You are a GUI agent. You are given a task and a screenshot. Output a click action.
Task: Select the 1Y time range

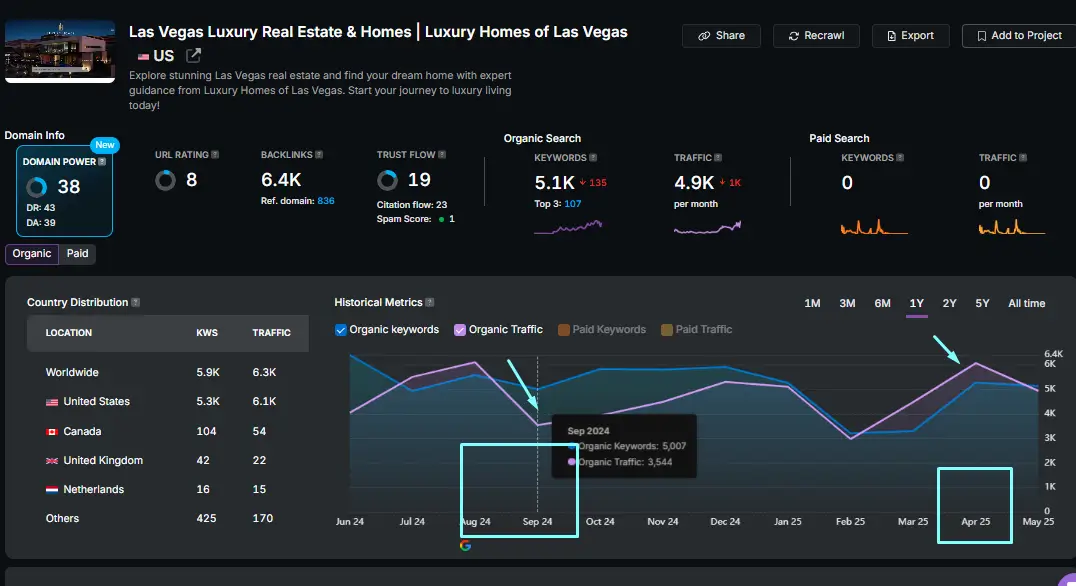(916, 303)
